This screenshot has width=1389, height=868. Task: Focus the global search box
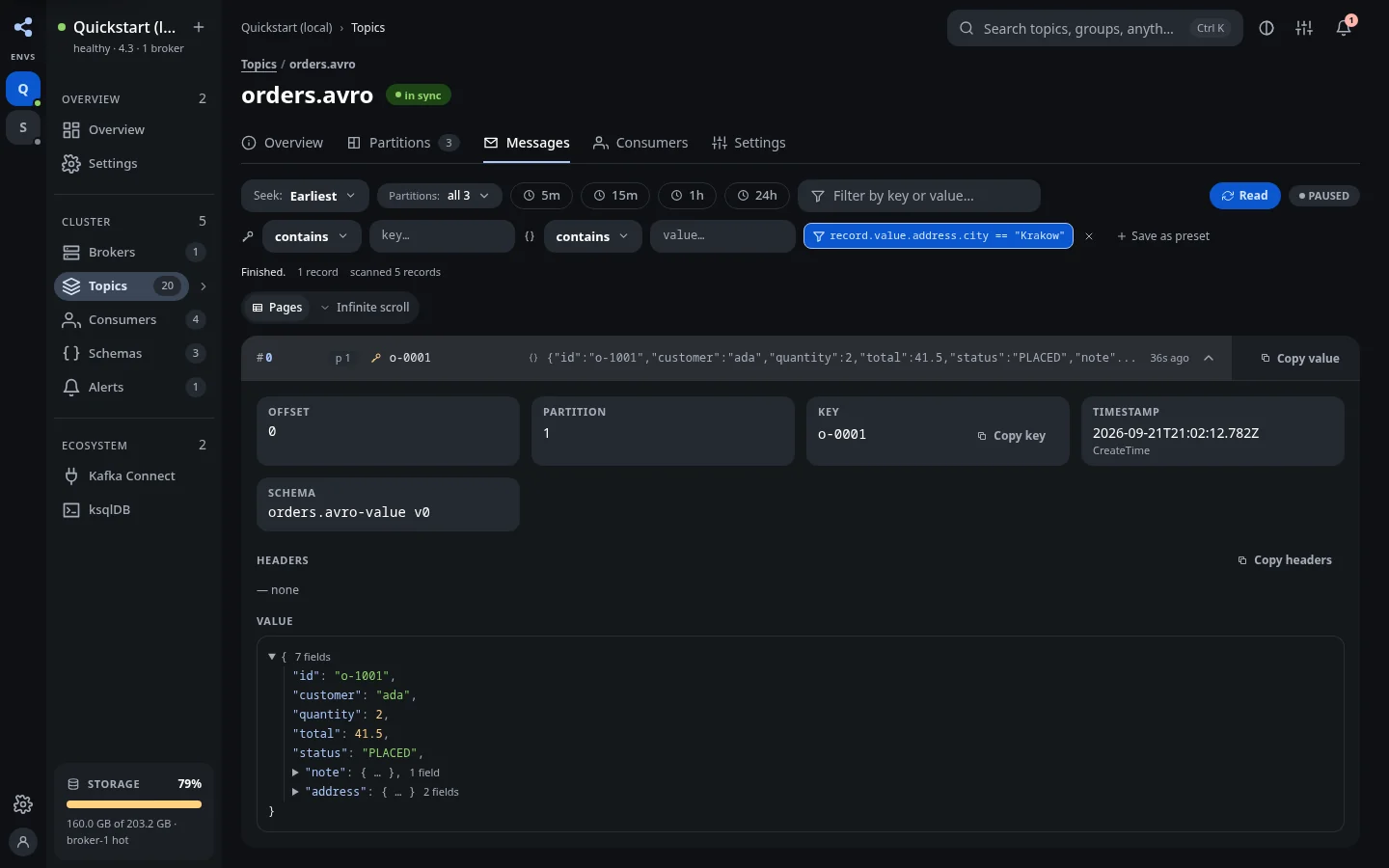[1095, 28]
